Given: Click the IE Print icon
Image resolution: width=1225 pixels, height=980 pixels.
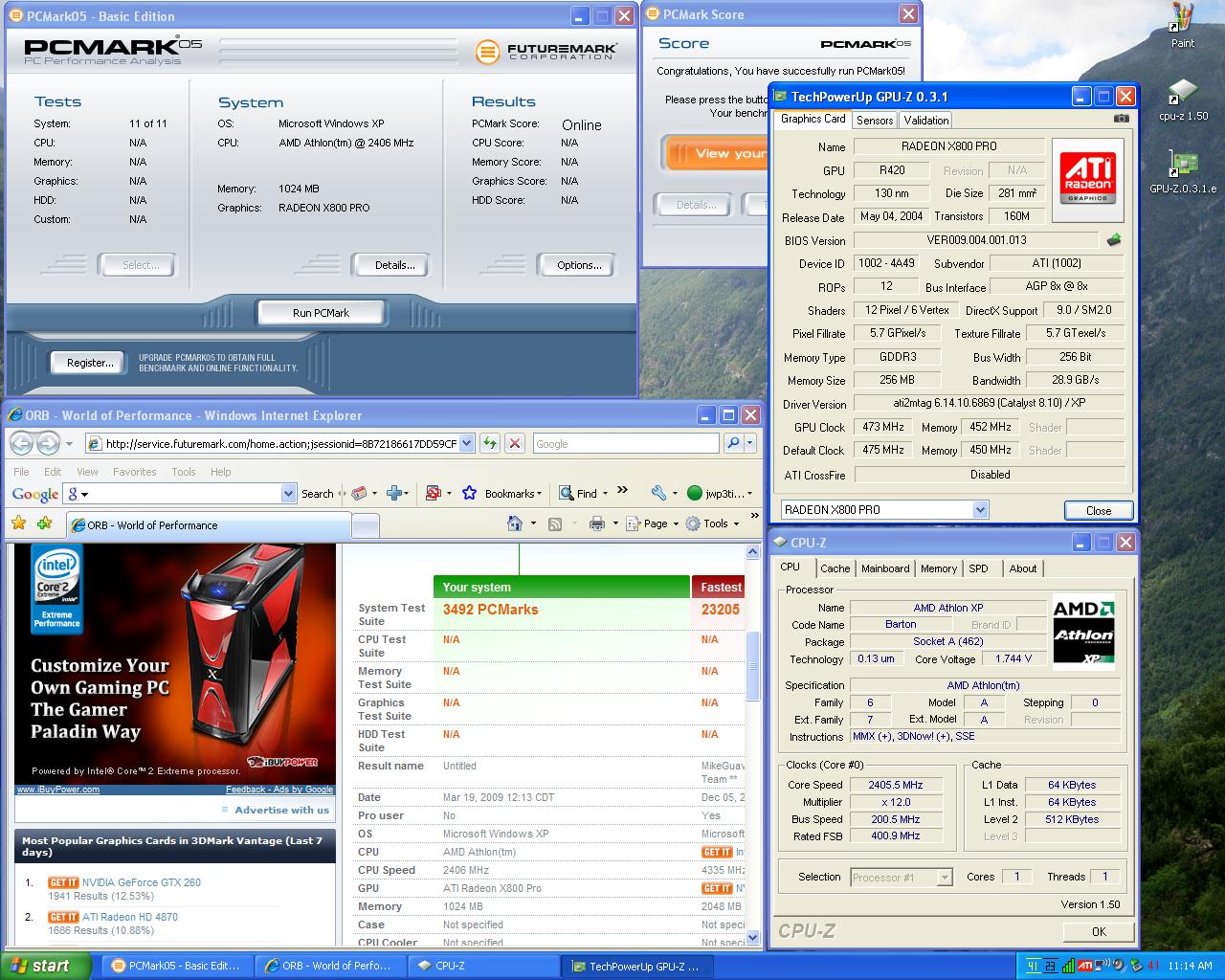Looking at the screenshot, I should click(597, 523).
